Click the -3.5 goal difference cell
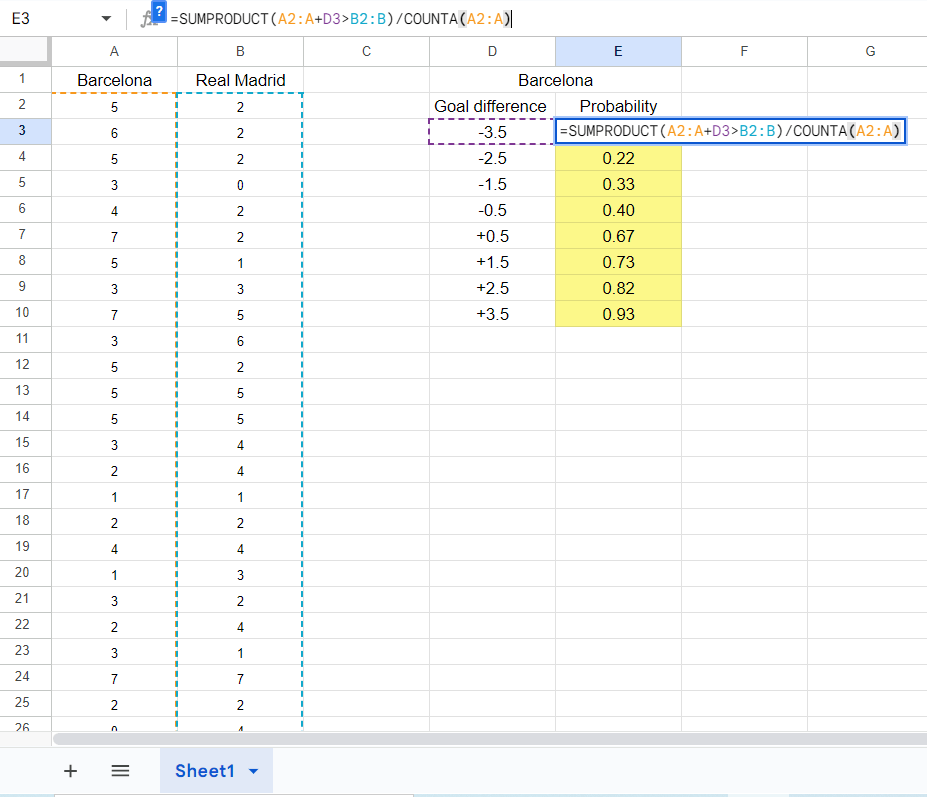Screen dimensions: 927x797 (x=492, y=132)
